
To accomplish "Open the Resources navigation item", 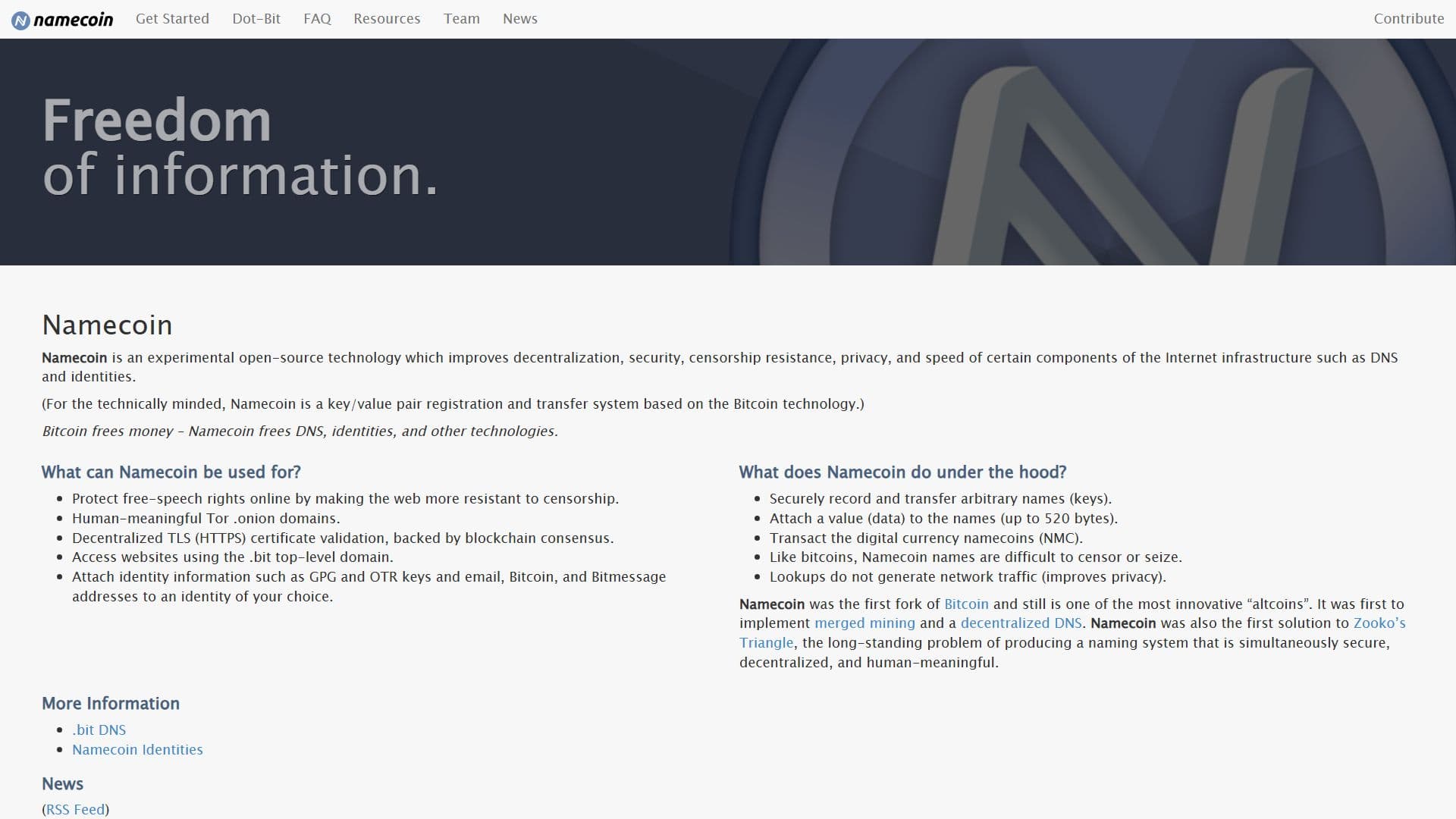I will pyautogui.click(x=387, y=19).
